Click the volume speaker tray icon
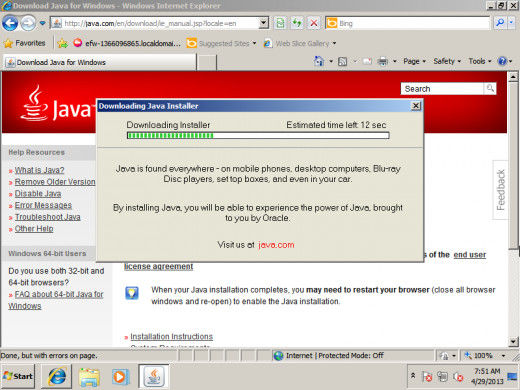The image size is (520, 390). [459, 377]
